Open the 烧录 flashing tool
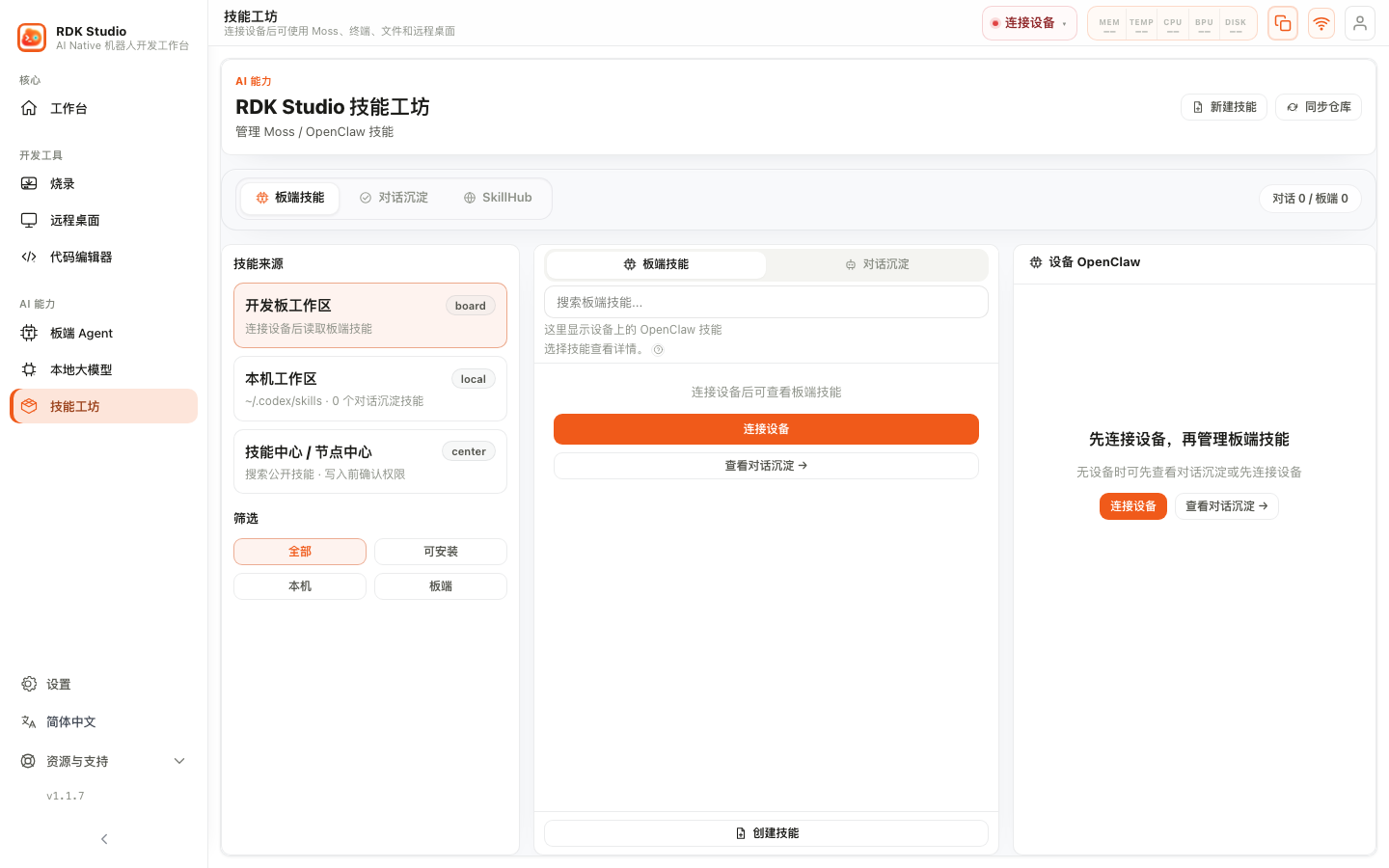This screenshot has height=868, width=1389. pyautogui.click(x=103, y=183)
